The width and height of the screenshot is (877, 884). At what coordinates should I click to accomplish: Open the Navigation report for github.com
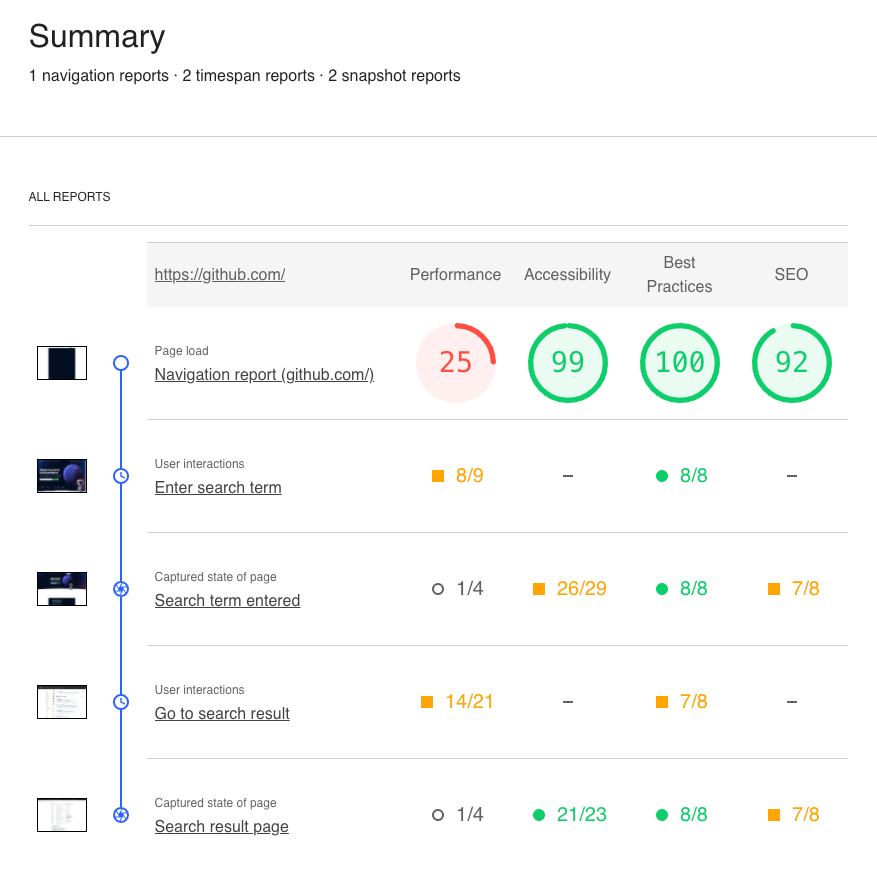click(x=264, y=374)
